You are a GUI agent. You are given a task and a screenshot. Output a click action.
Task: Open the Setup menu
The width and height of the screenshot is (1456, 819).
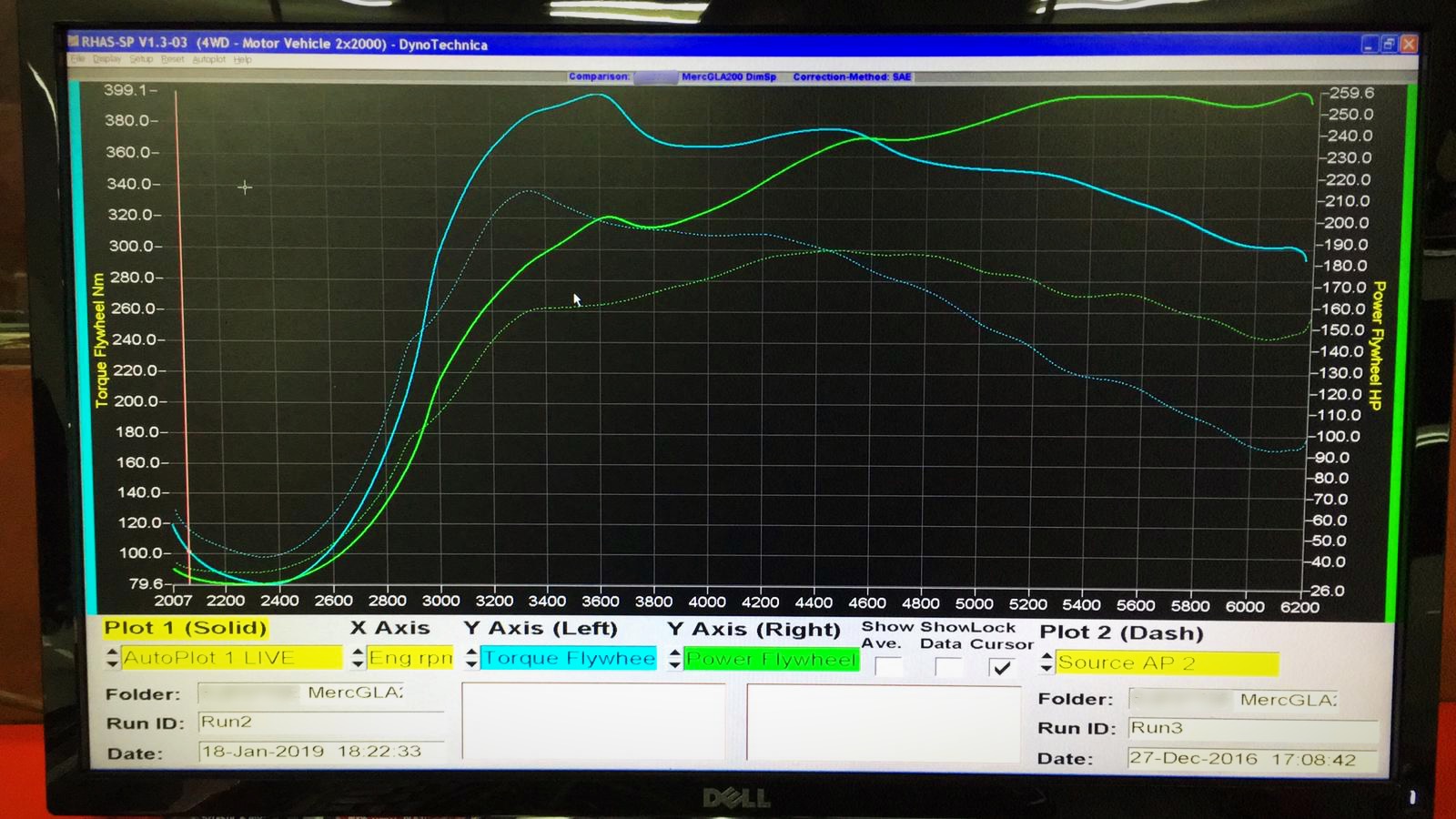pyautogui.click(x=141, y=59)
